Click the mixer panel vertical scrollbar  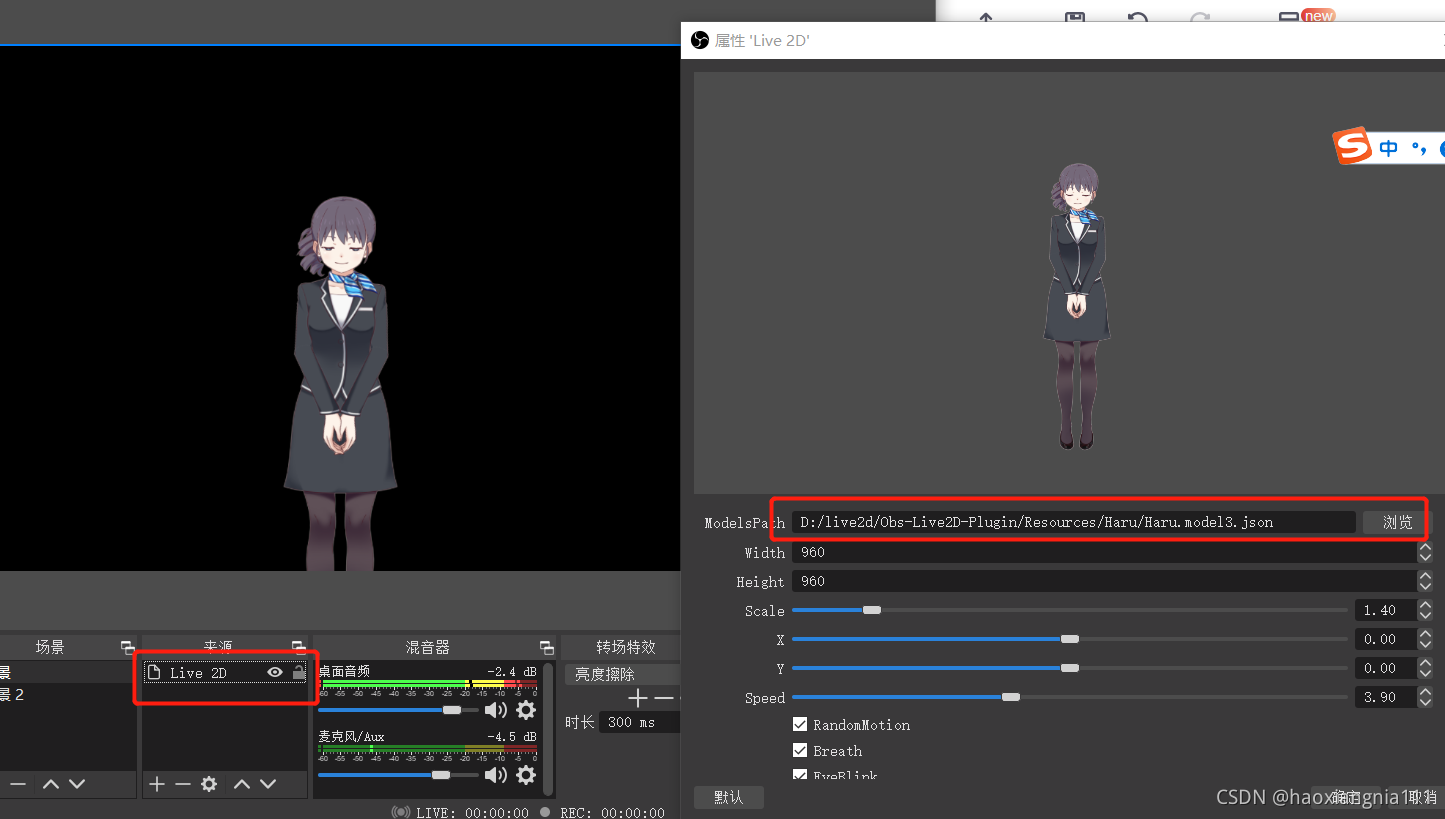[x=548, y=730]
